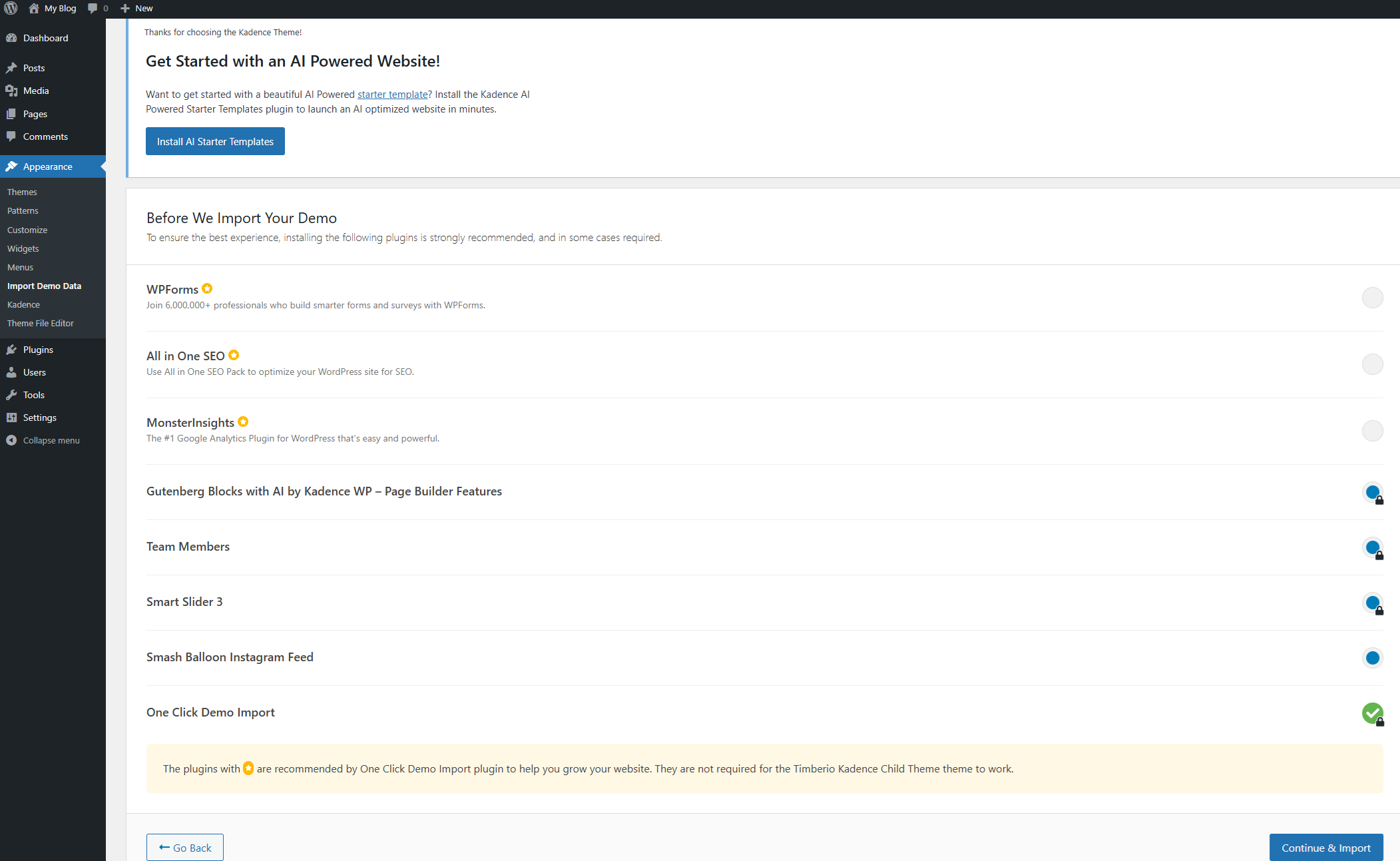The height and width of the screenshot is (861, 1400).
Task: Toggle the Gutenberg Blocks by Kadence WP plugin
Action: coord(1372,493)
